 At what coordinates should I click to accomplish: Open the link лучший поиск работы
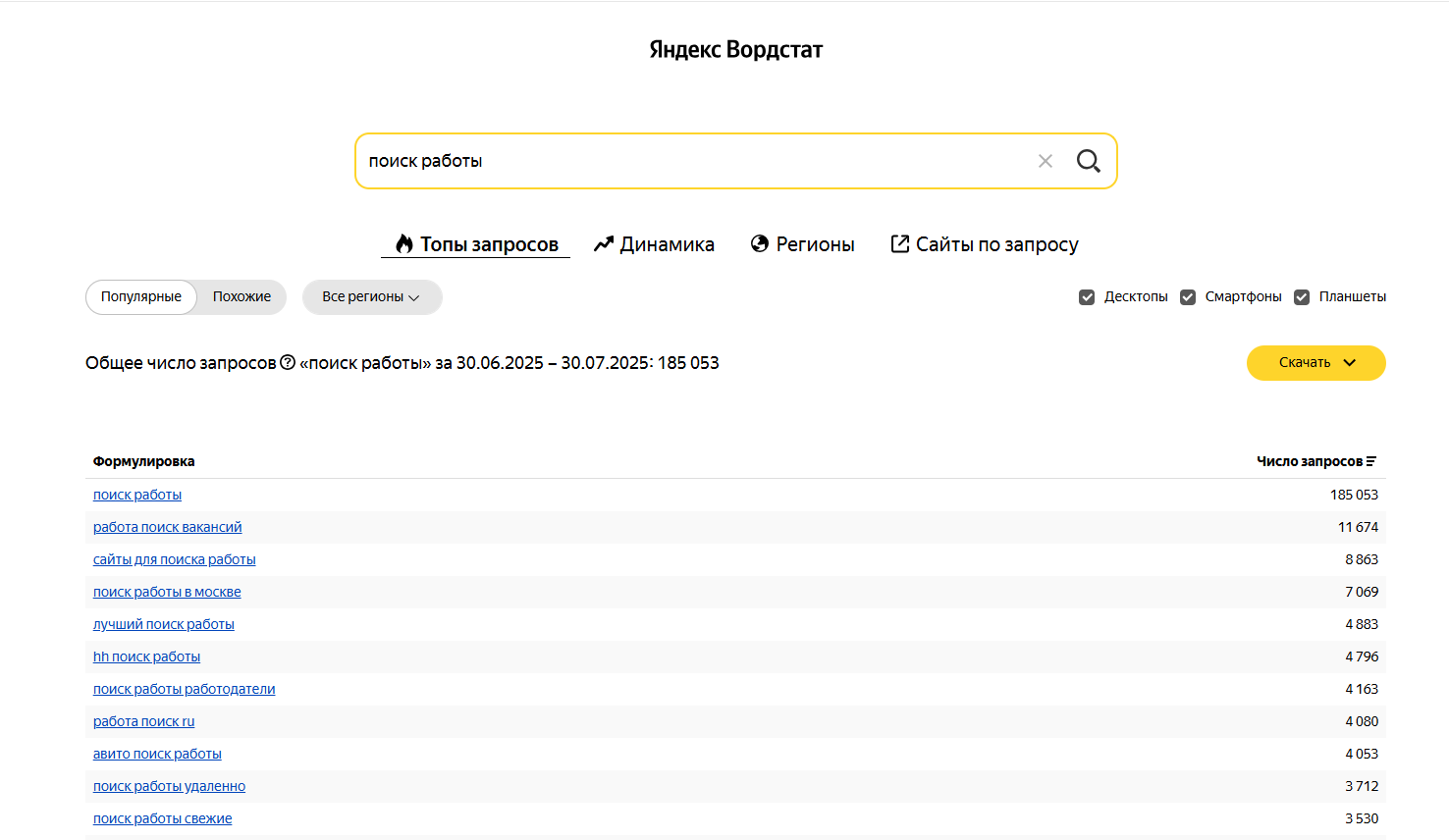point(164,624)
